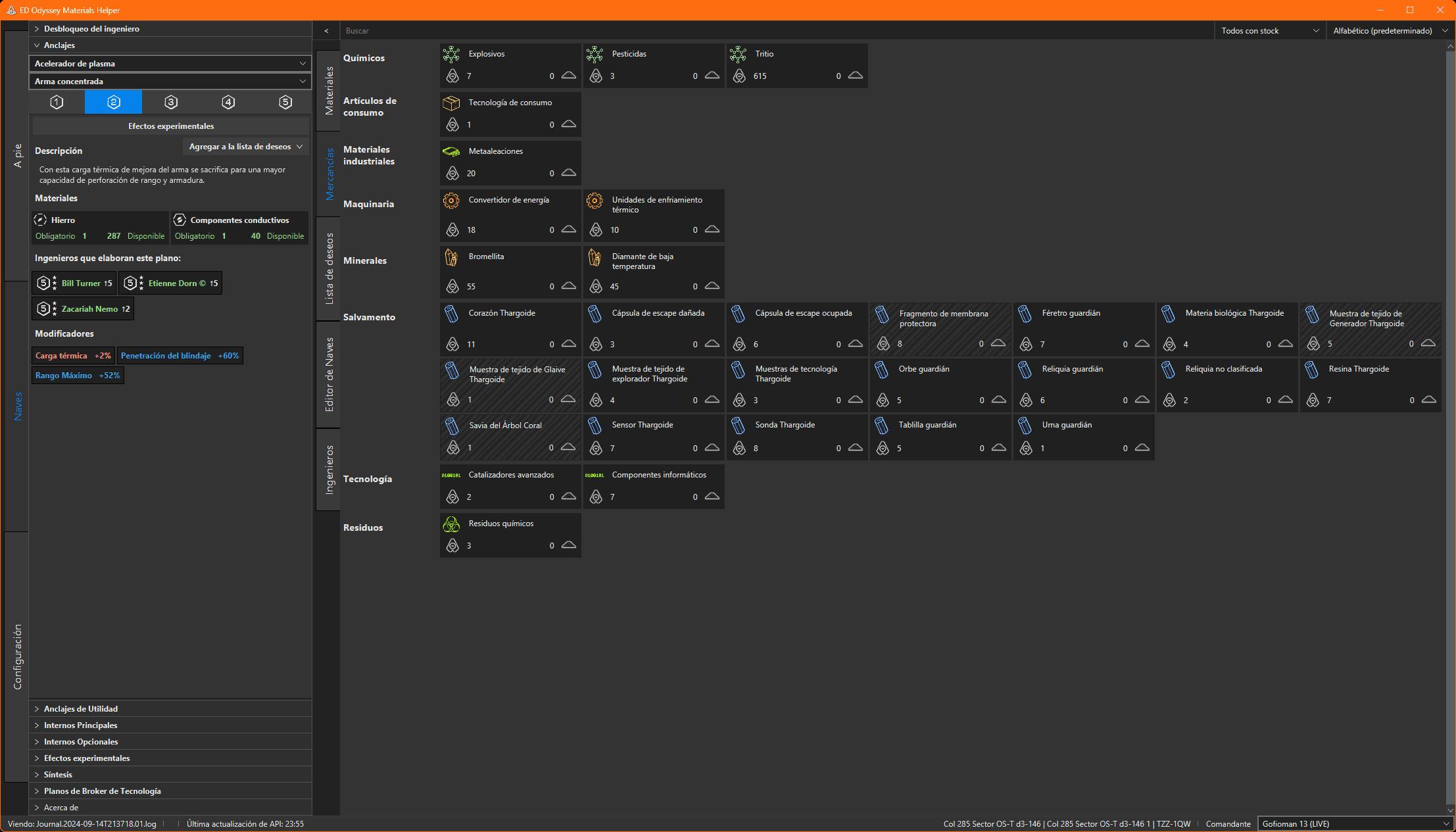The width and height of the screenshot is (1456, 832).
Task: Open Acelerador de plasma dropdown
Action: (x=170, y=64)
